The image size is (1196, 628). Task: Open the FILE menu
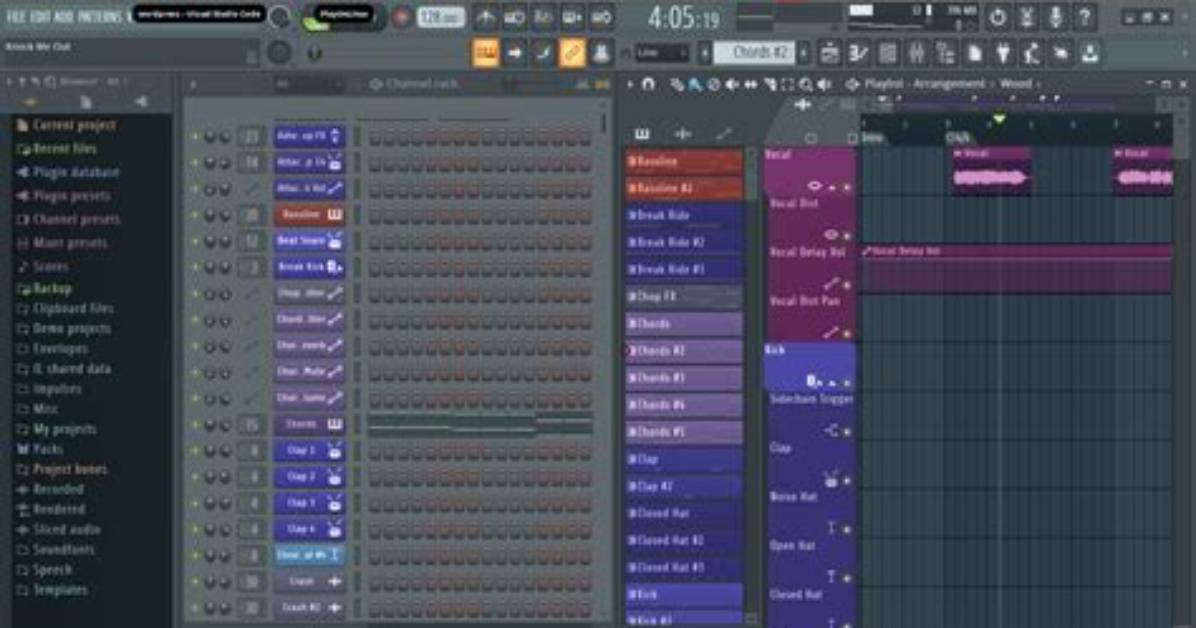tap(15, 16)
